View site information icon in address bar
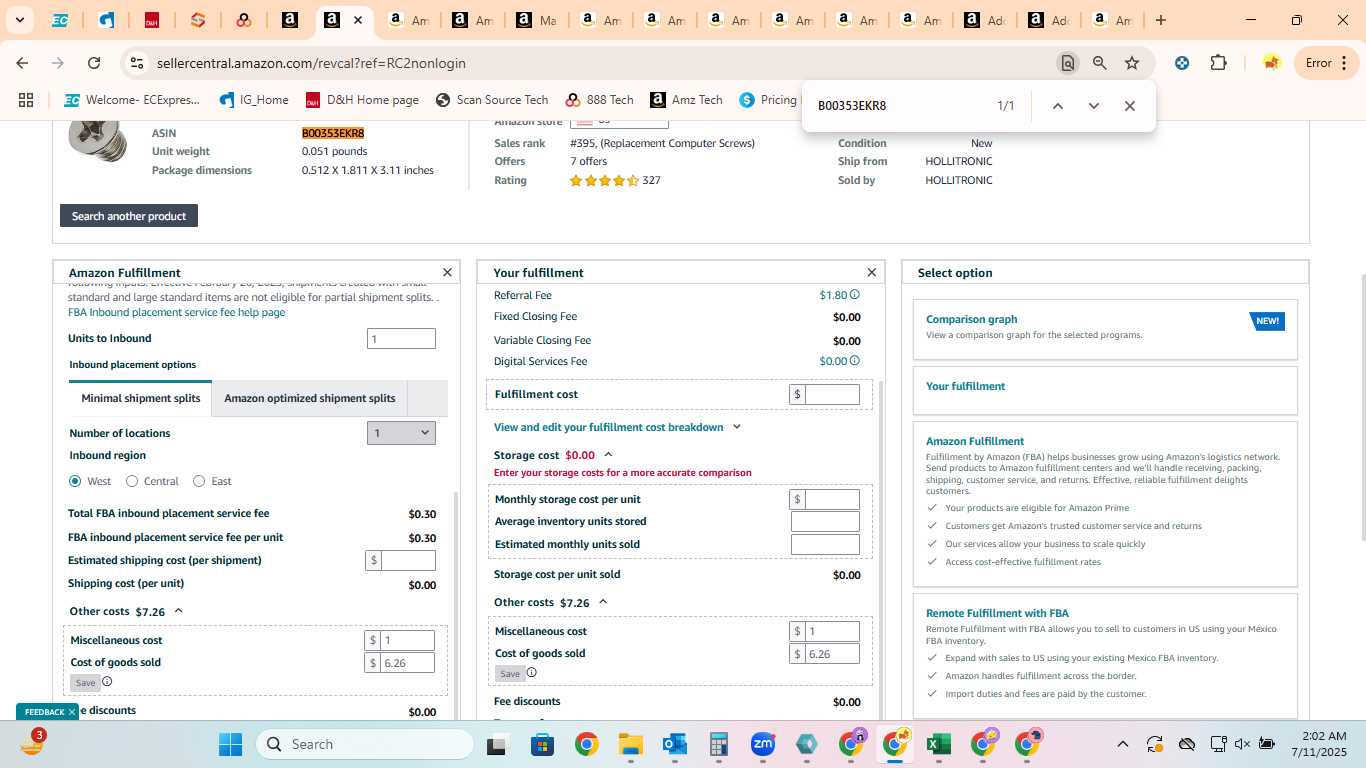1366x768 pixels. pos(136,63)
